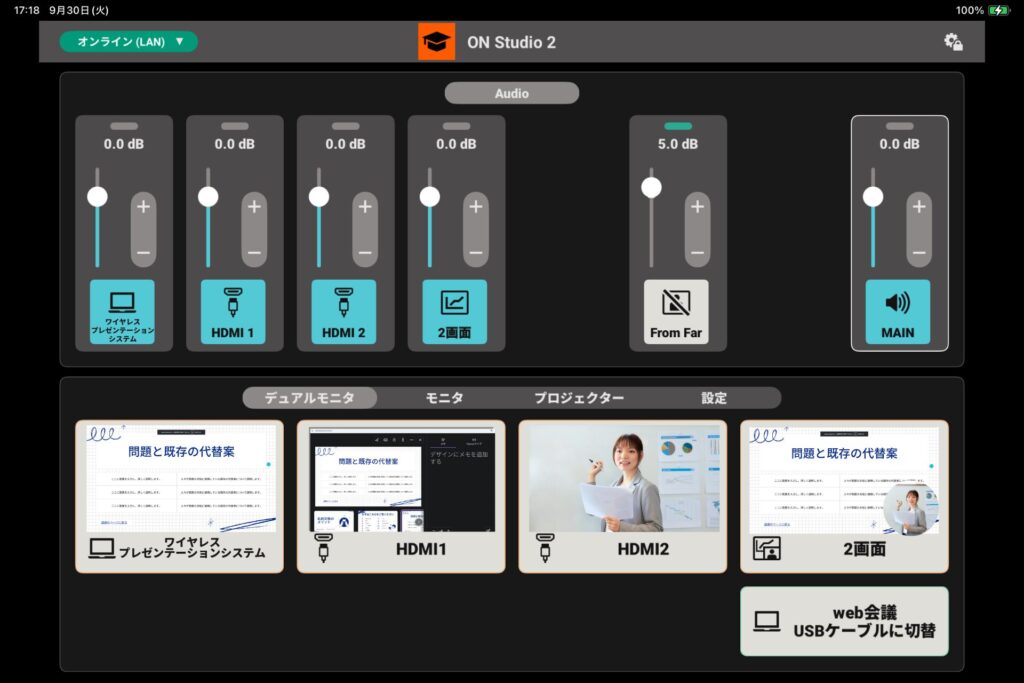Switch to the プロジェクター tab
This screenshot has width=1024, height=683.
click(578, 398)
